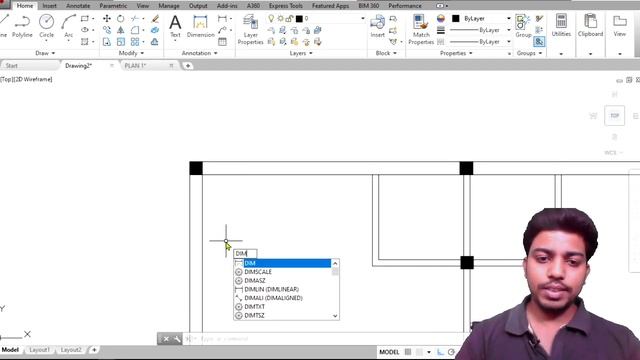Activate the Rotate tool in Modify panel
The image size is (640, 360).
coord(121,18)
